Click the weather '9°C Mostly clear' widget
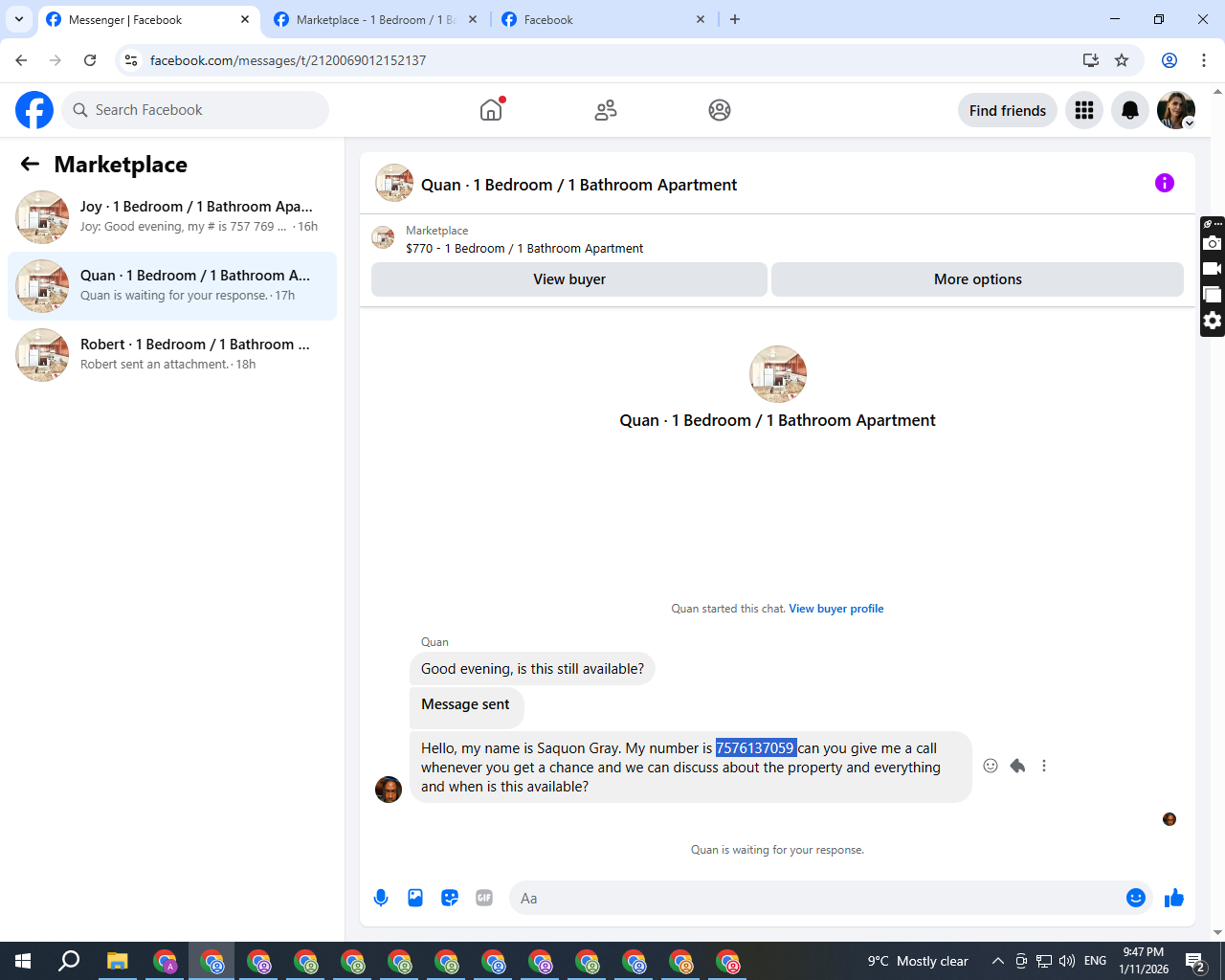This screenshot has height=980, width=1225. (918, 961)
